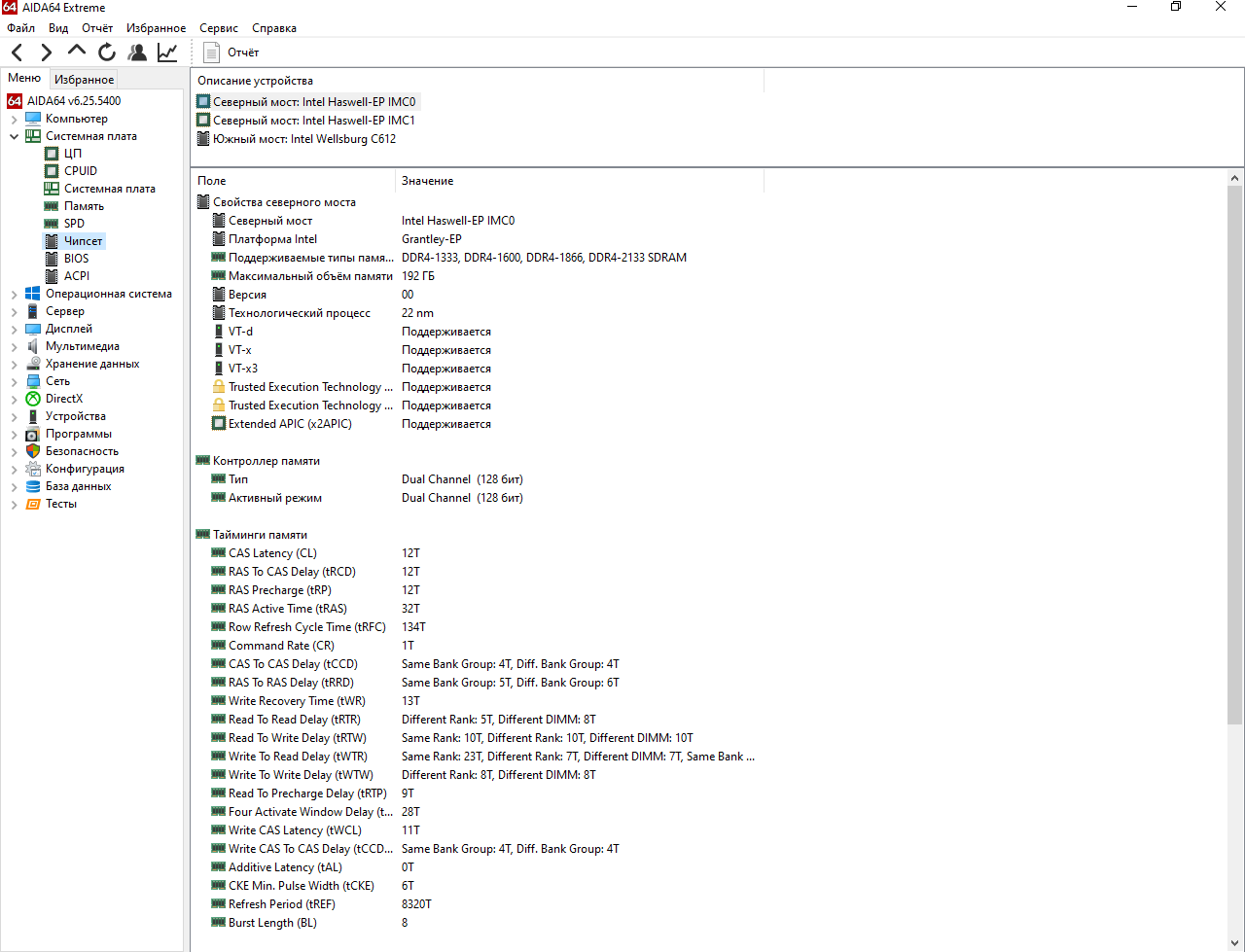Select the Чипсет tree item
This screenshot has width=1245, height=952.
click(84, 241)
